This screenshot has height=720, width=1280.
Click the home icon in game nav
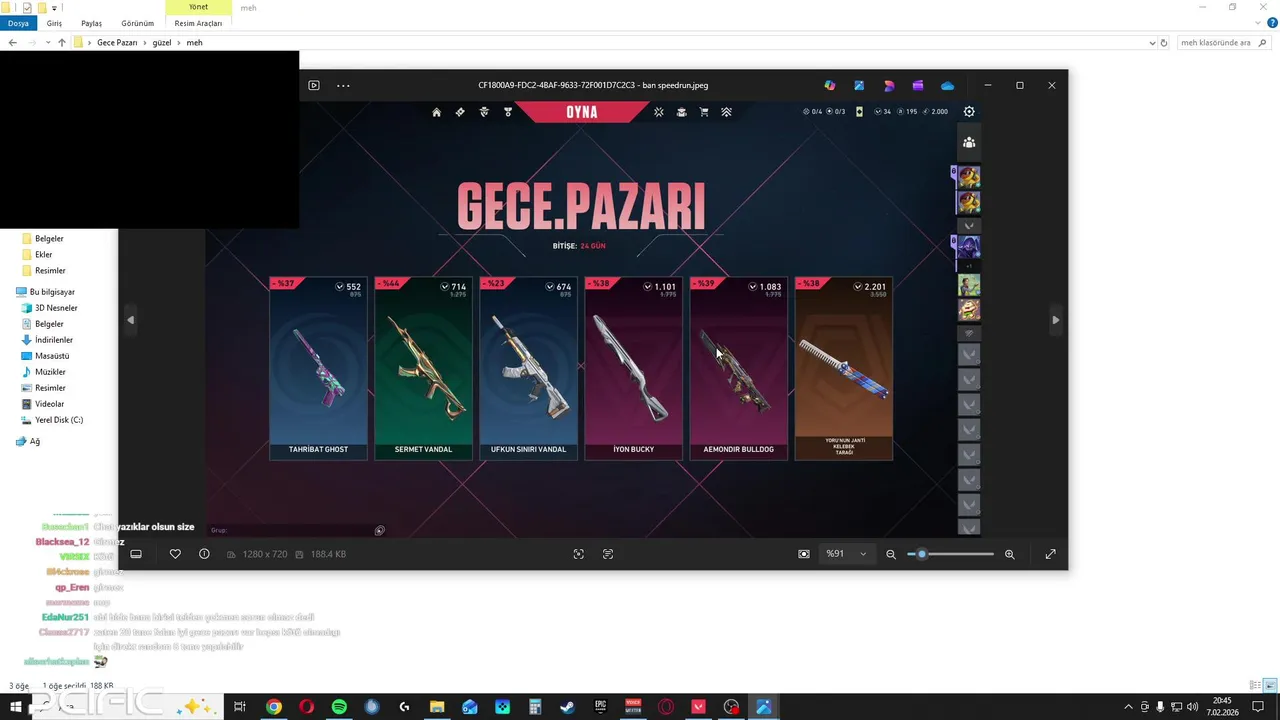click(x=436, y=112)
